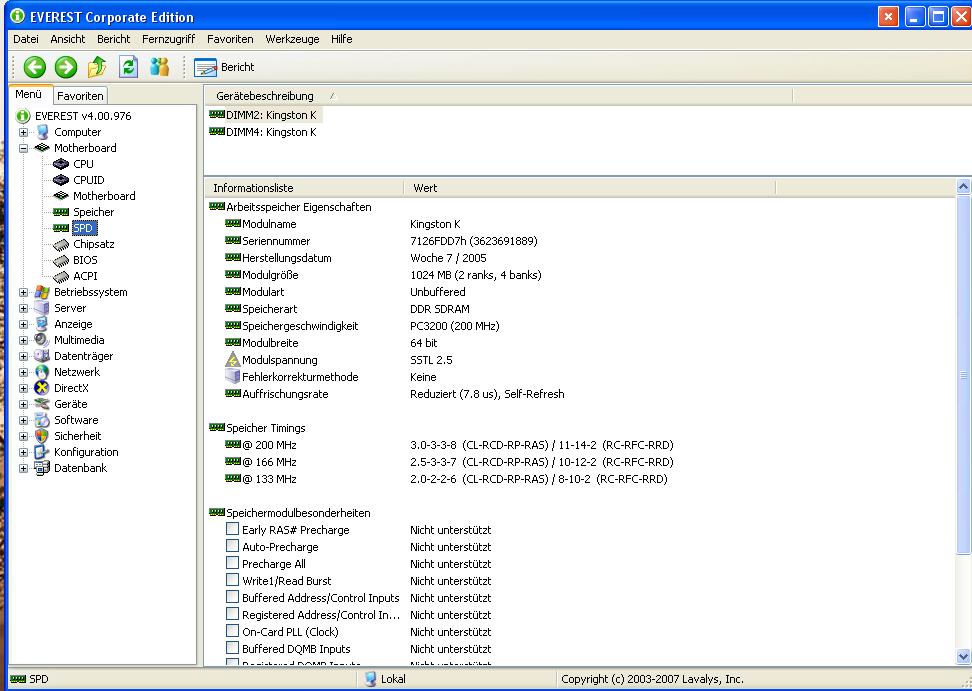The height and width of the screenshot is (691, 972).
Task: Click the Sicherheit shield icon
Action: (x=42, y=436)
